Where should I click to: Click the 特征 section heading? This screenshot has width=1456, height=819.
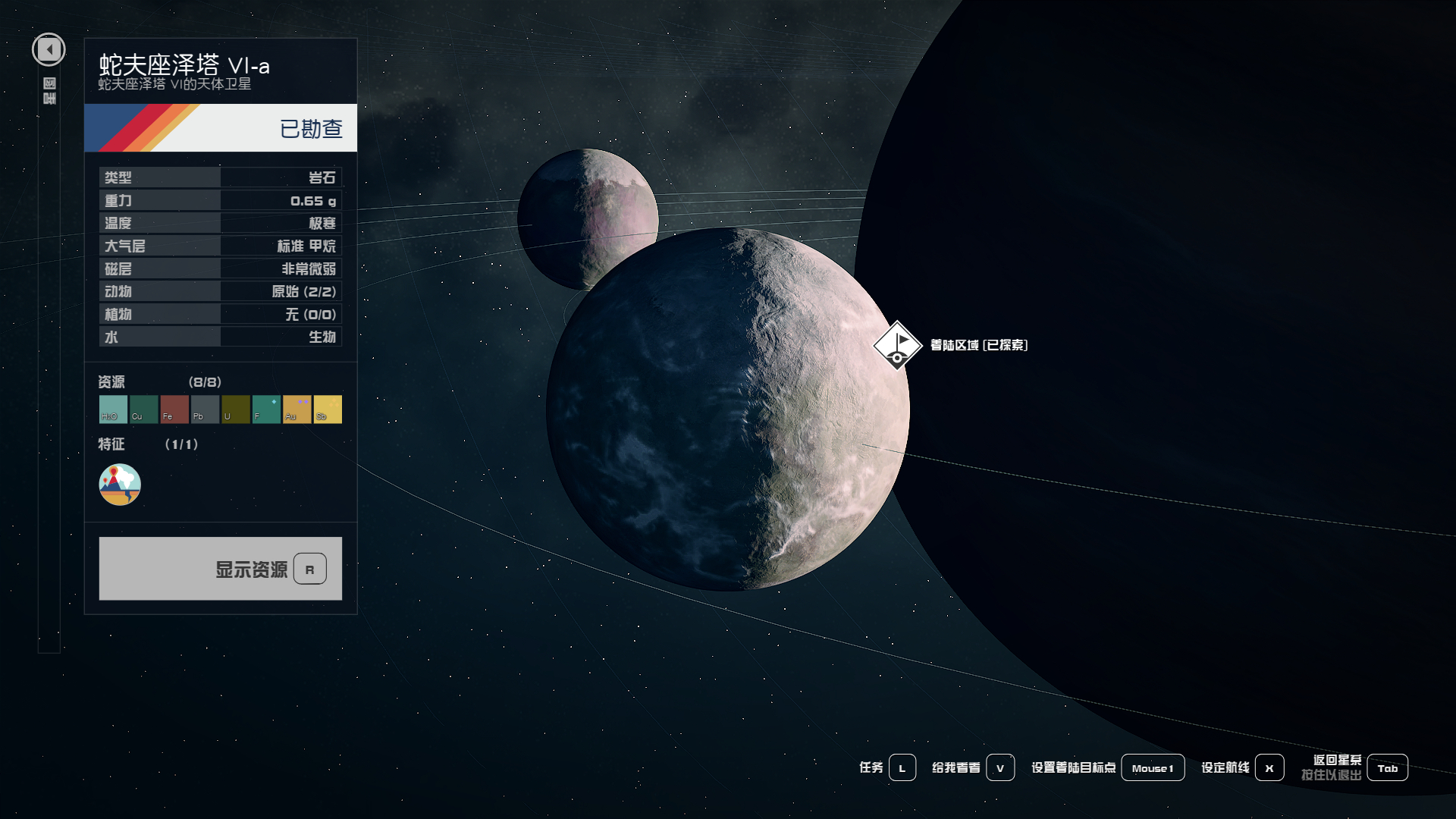[x=111, y=444]
